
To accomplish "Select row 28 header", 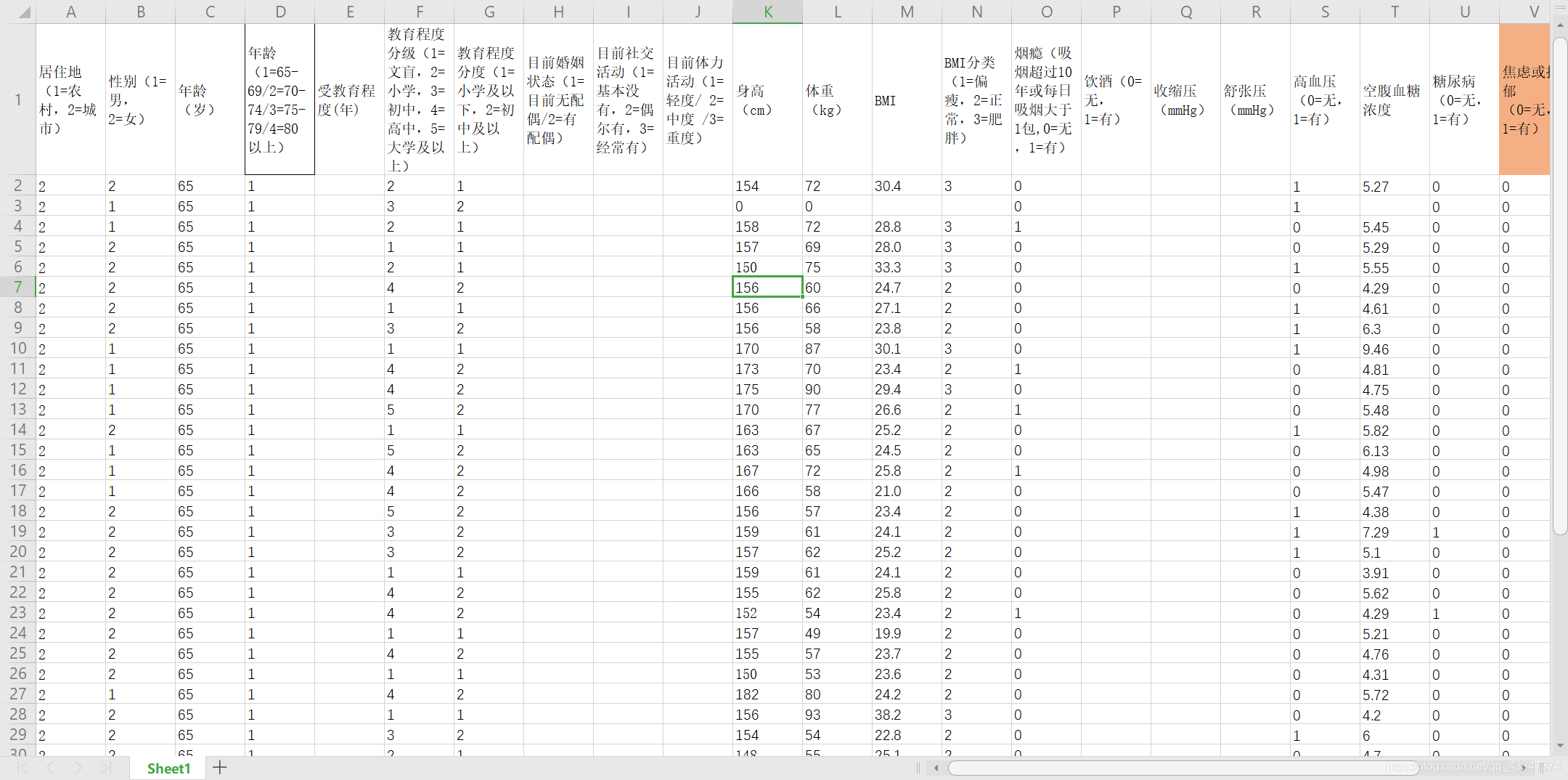I will click(17, 715).
